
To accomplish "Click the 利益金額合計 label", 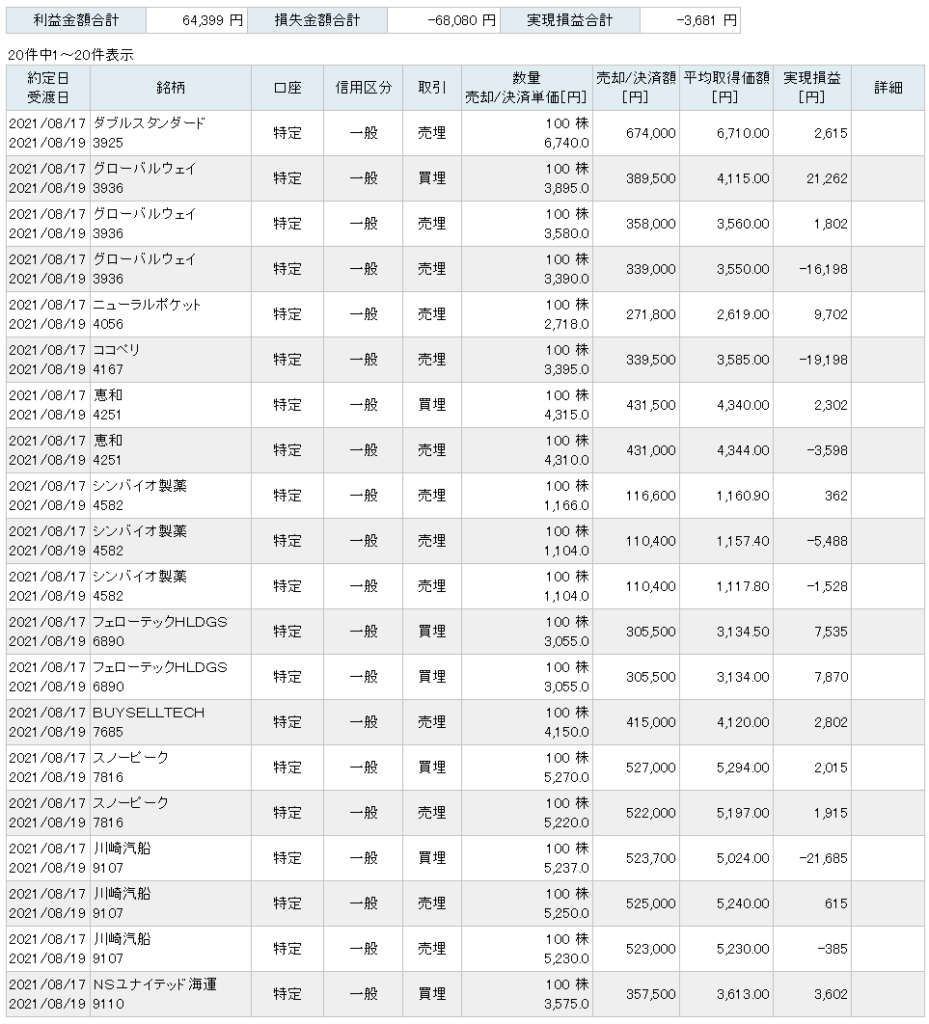I will 76,20.
